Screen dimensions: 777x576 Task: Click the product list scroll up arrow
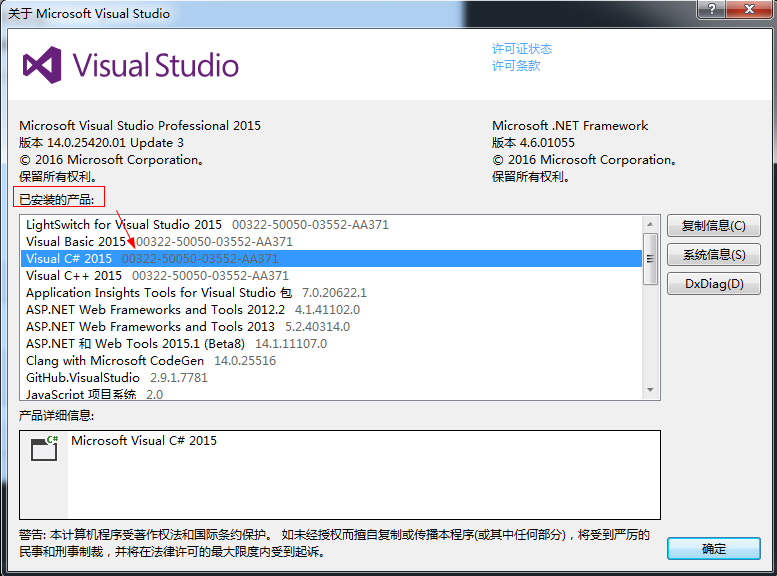click(650, 225)
